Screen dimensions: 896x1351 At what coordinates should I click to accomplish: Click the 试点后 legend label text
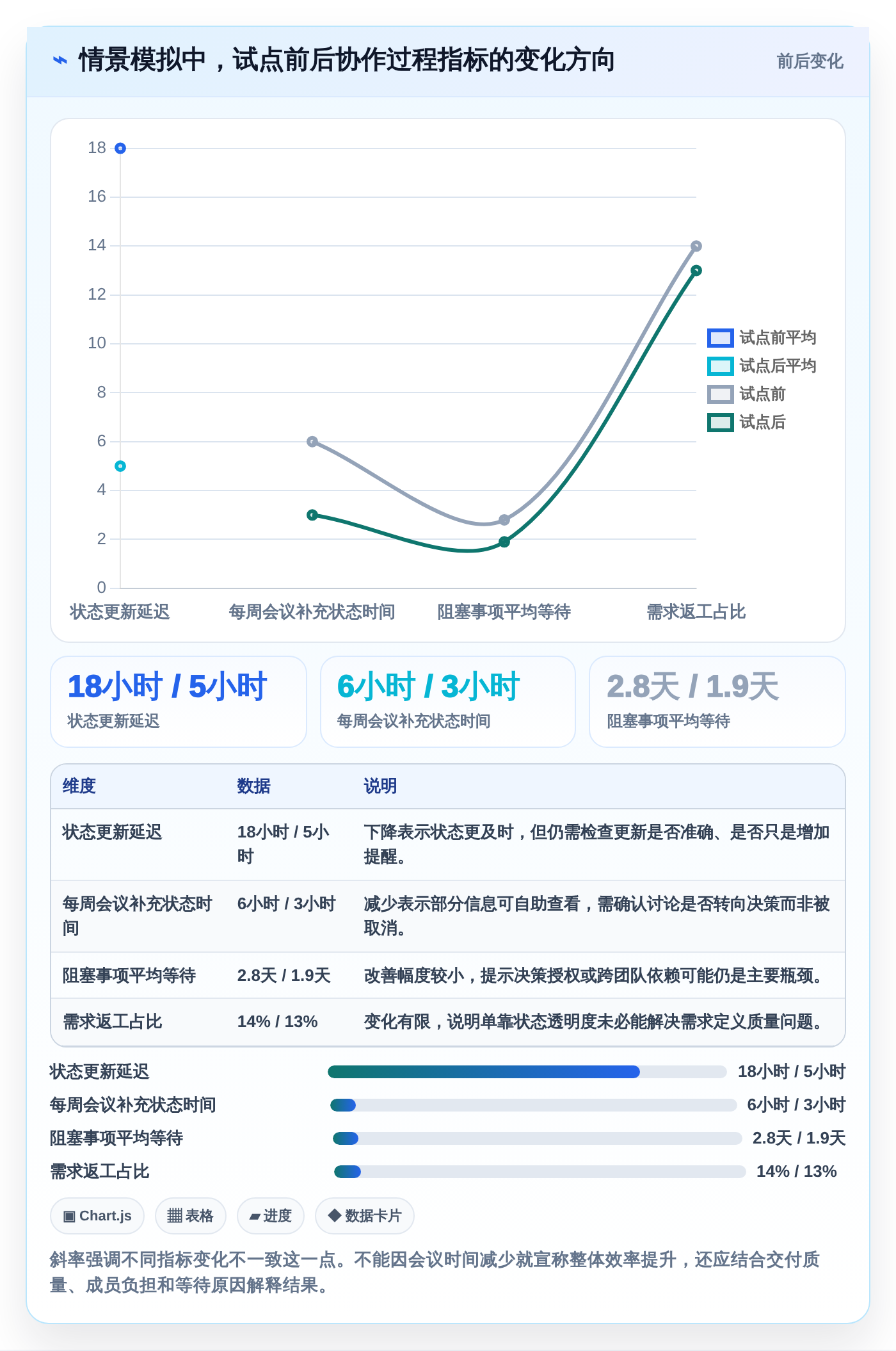pos(762,423)
